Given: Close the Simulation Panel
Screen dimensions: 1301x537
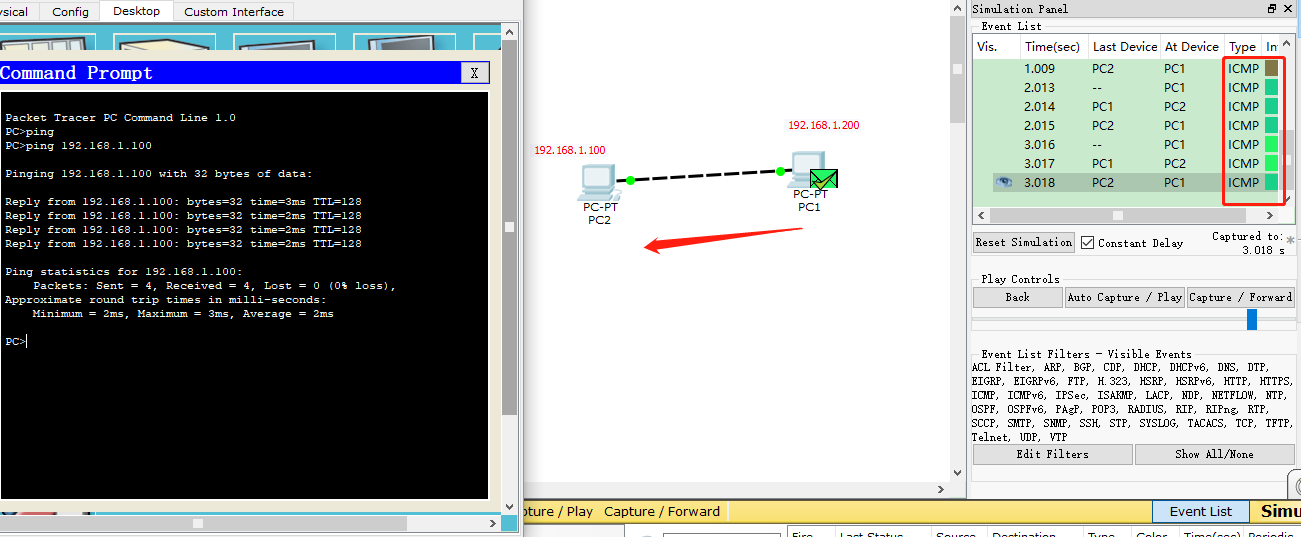Looking at the screenshot, I should (x=1287, y=8).
